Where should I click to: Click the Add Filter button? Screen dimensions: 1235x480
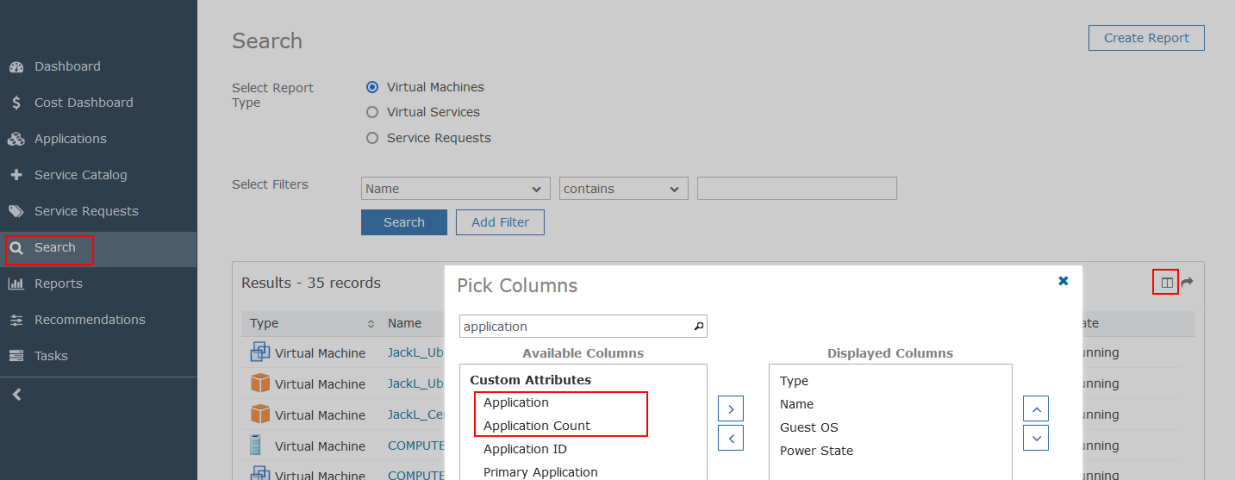[500, 222]
